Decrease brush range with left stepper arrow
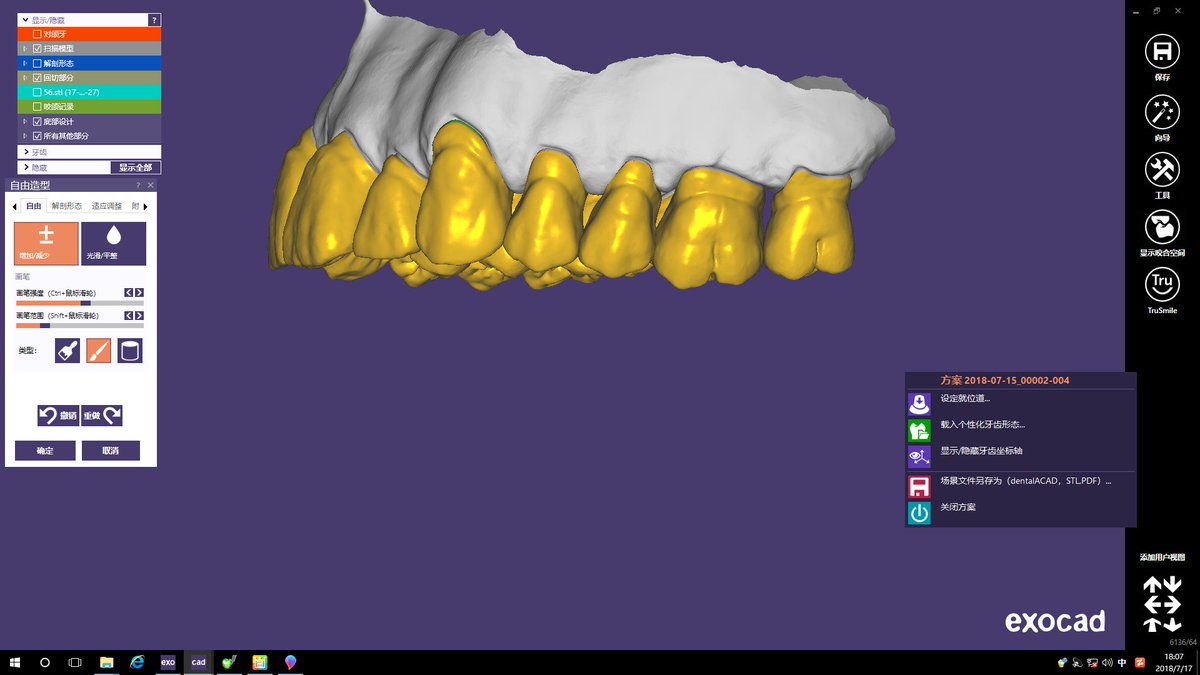Image resolution: width=1200 pixels, height=675 pixels. tap(128, 315)
